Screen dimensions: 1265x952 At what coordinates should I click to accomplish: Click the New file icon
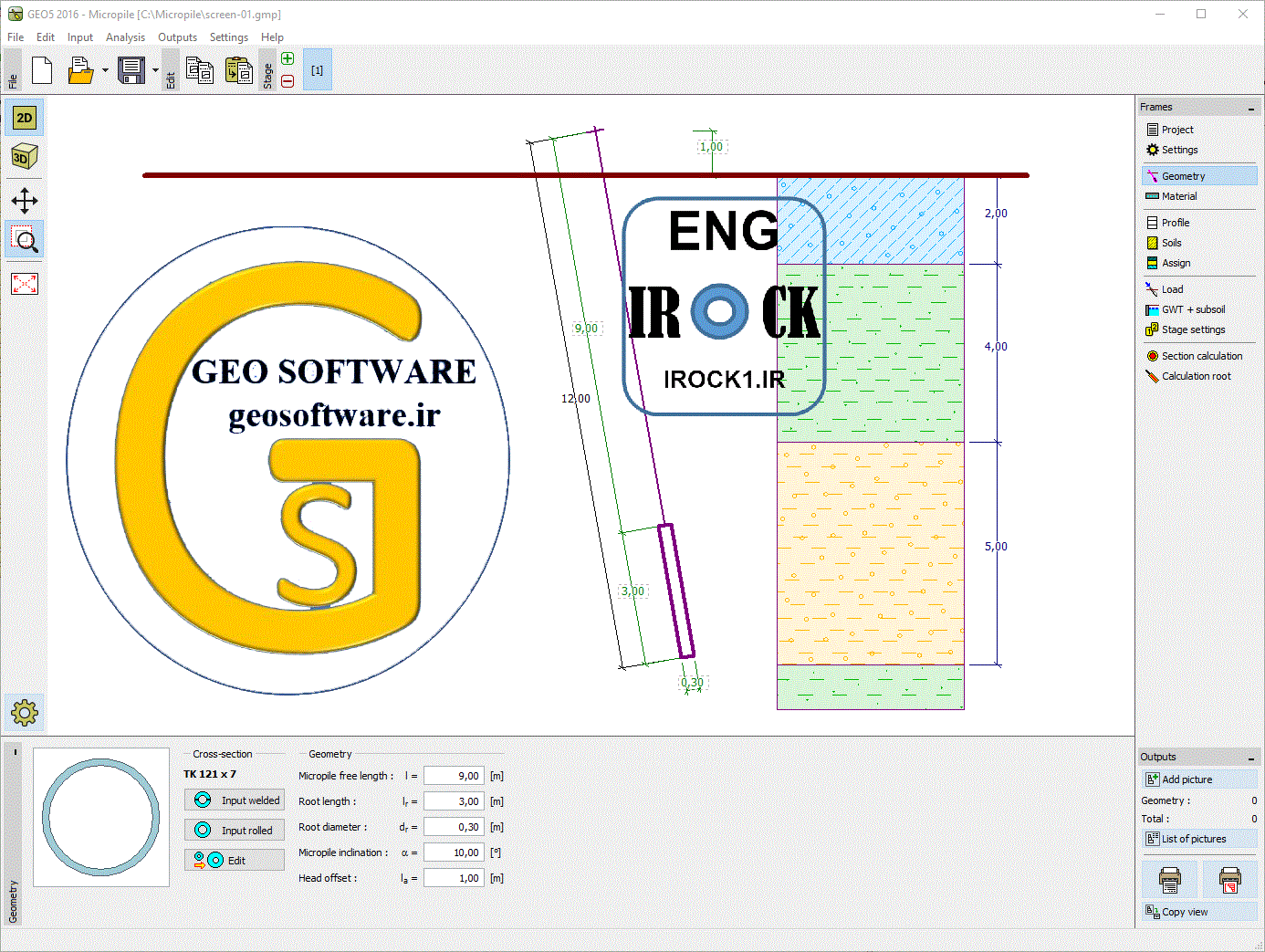click(x=42, y=70)
